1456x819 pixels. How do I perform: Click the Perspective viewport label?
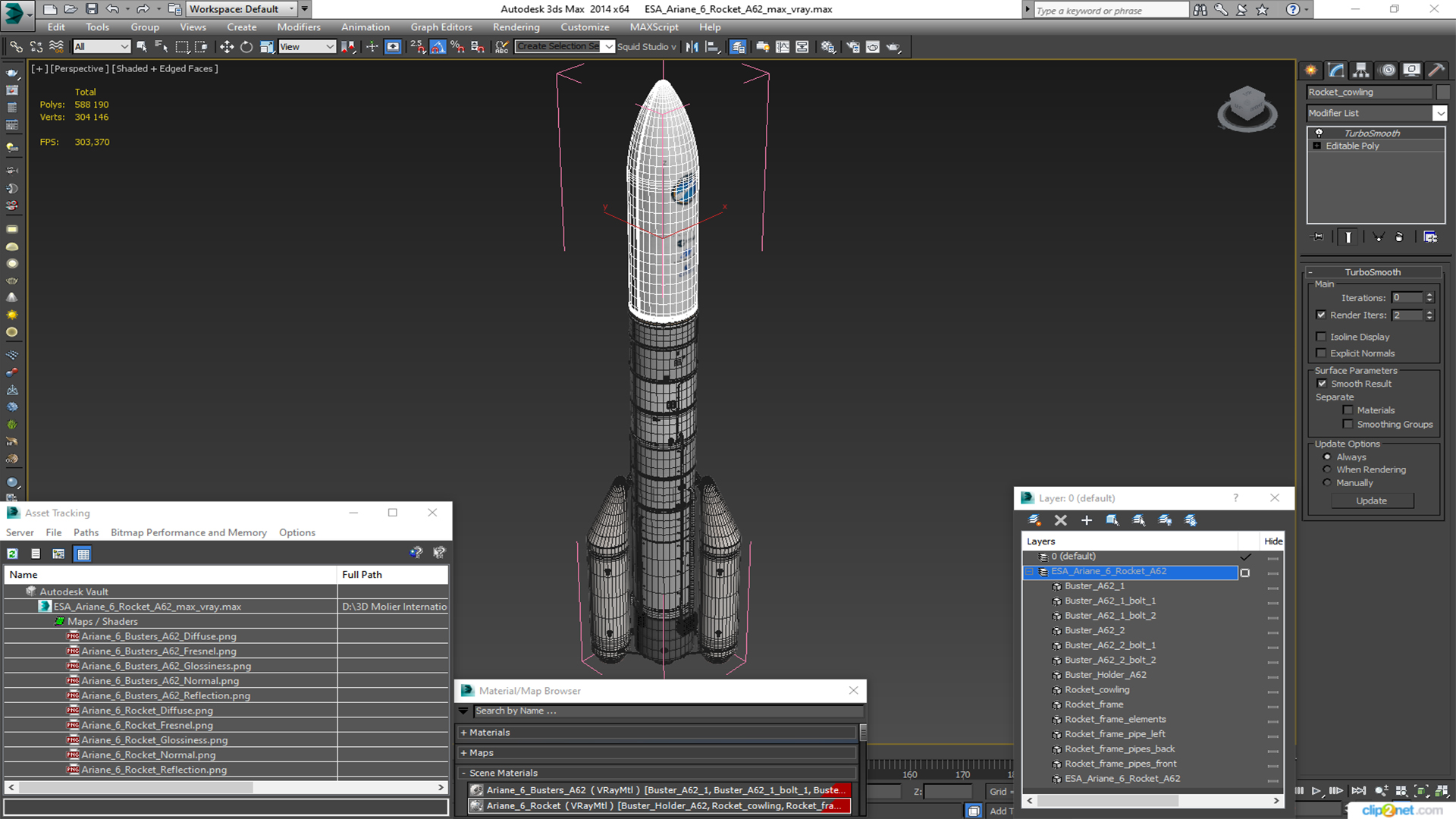pos(80,68)
